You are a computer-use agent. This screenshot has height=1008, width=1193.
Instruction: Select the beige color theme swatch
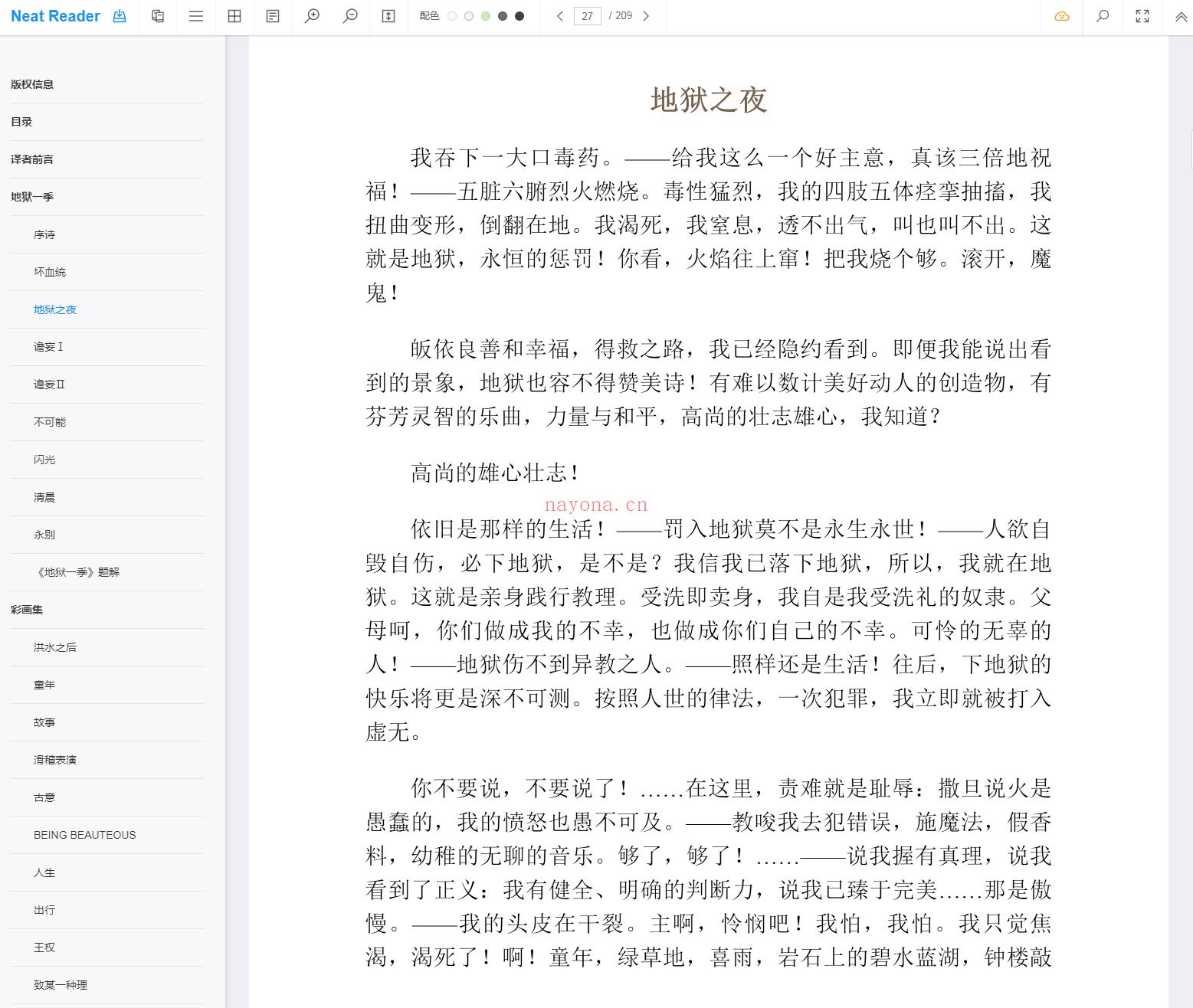469,16
